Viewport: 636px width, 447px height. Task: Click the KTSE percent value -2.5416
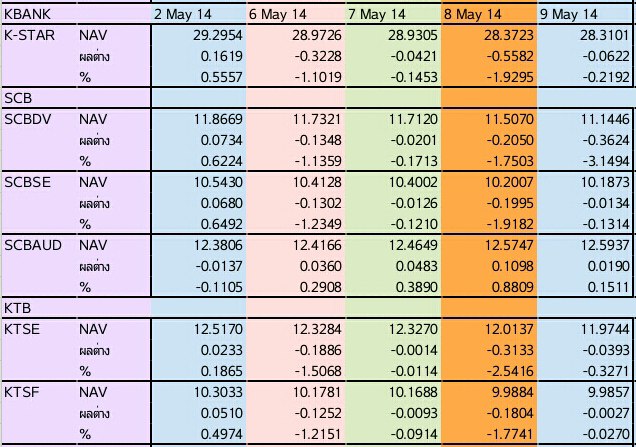tap(507, 369)
